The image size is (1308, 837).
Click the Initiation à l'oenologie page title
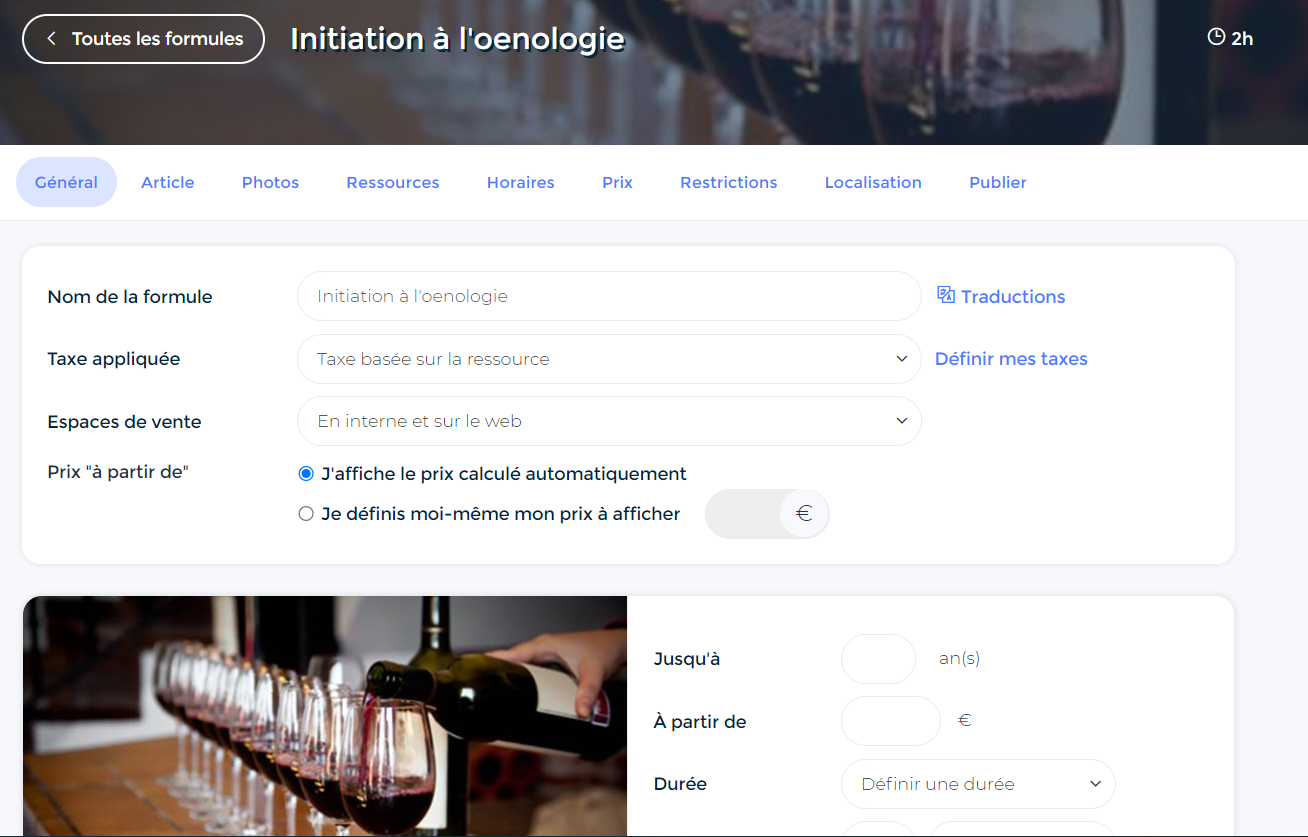click(x=457, y=39)
